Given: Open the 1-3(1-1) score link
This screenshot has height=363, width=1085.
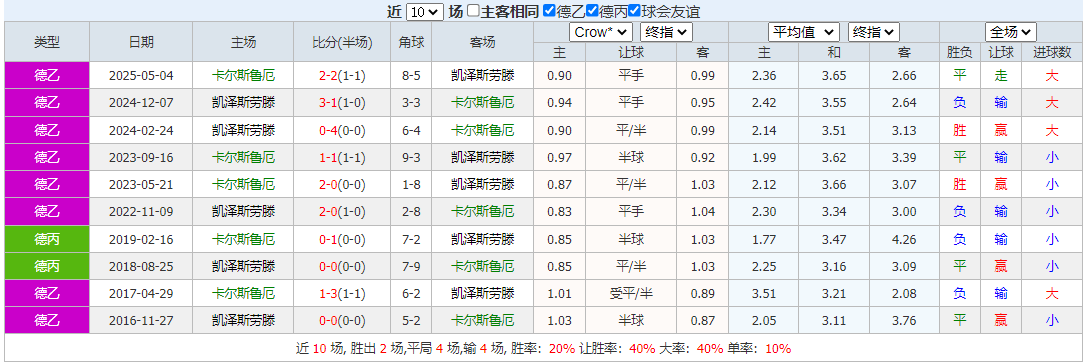Looking at the screenshot, I should [x=343, y=294].
